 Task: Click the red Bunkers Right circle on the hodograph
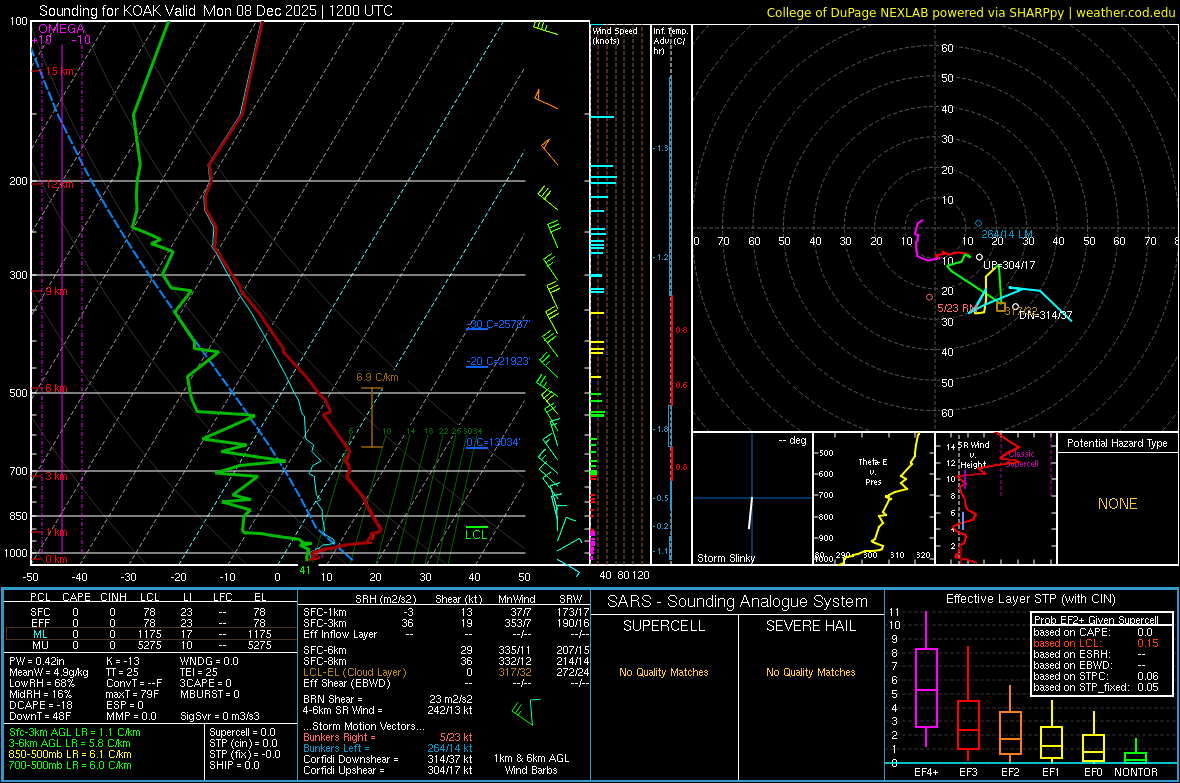click(929, 297)
